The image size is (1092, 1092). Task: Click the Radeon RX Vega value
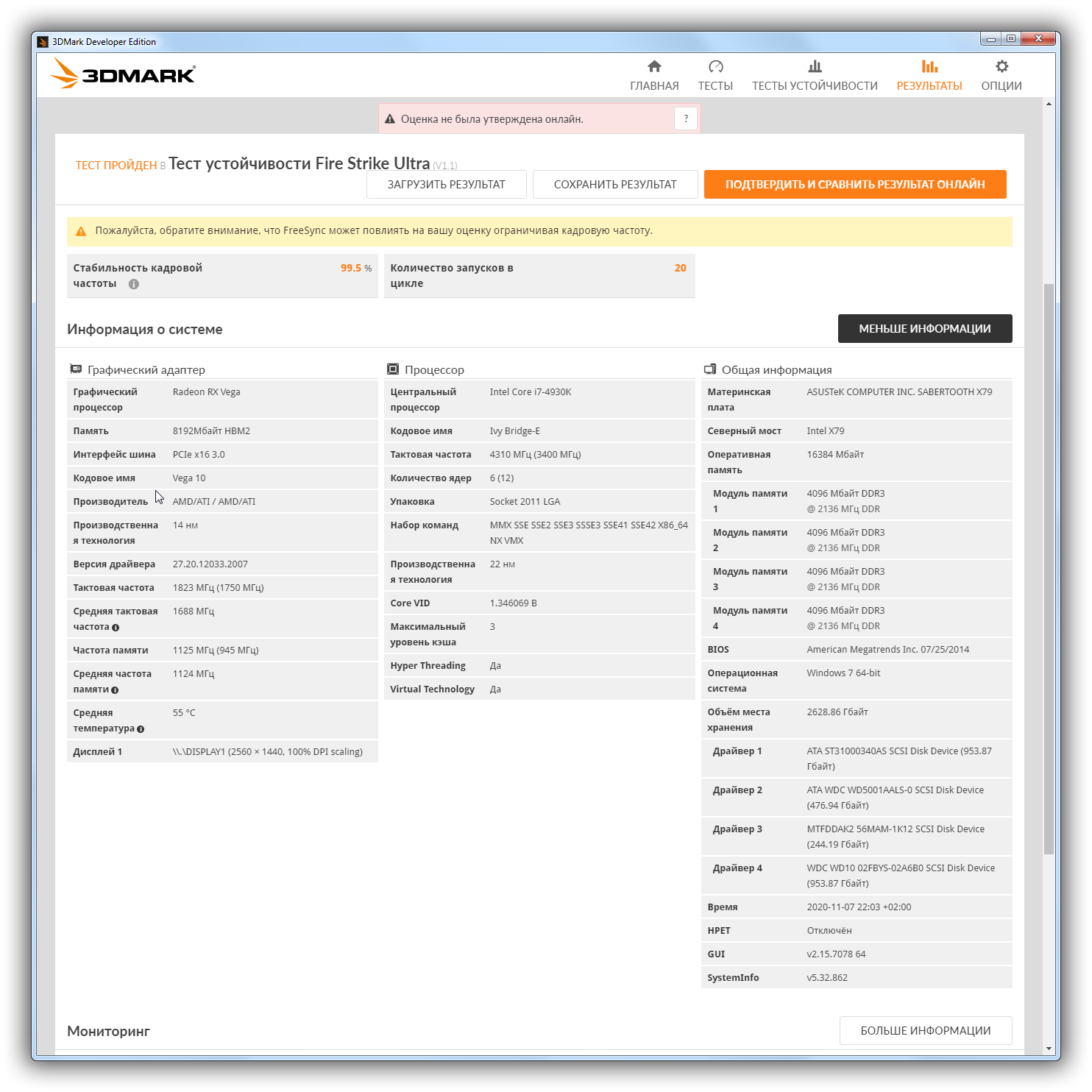[207, 392]
